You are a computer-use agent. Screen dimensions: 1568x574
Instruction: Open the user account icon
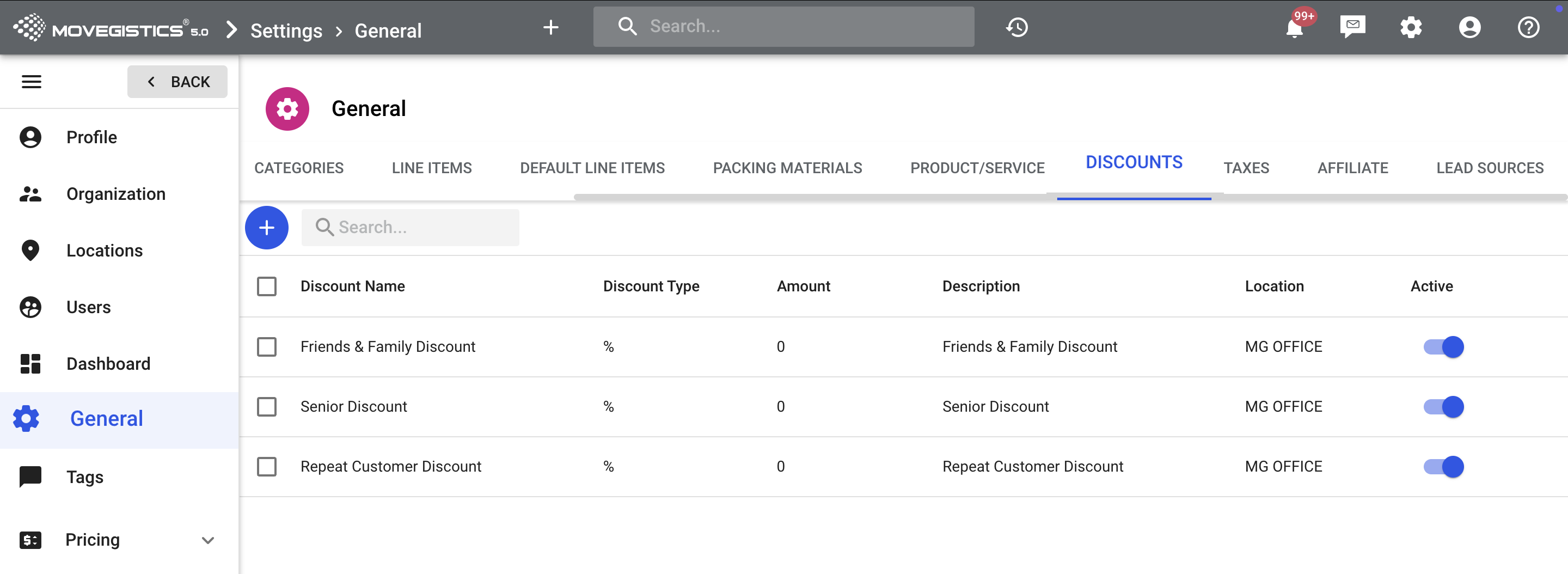(x=1469, y=27)
